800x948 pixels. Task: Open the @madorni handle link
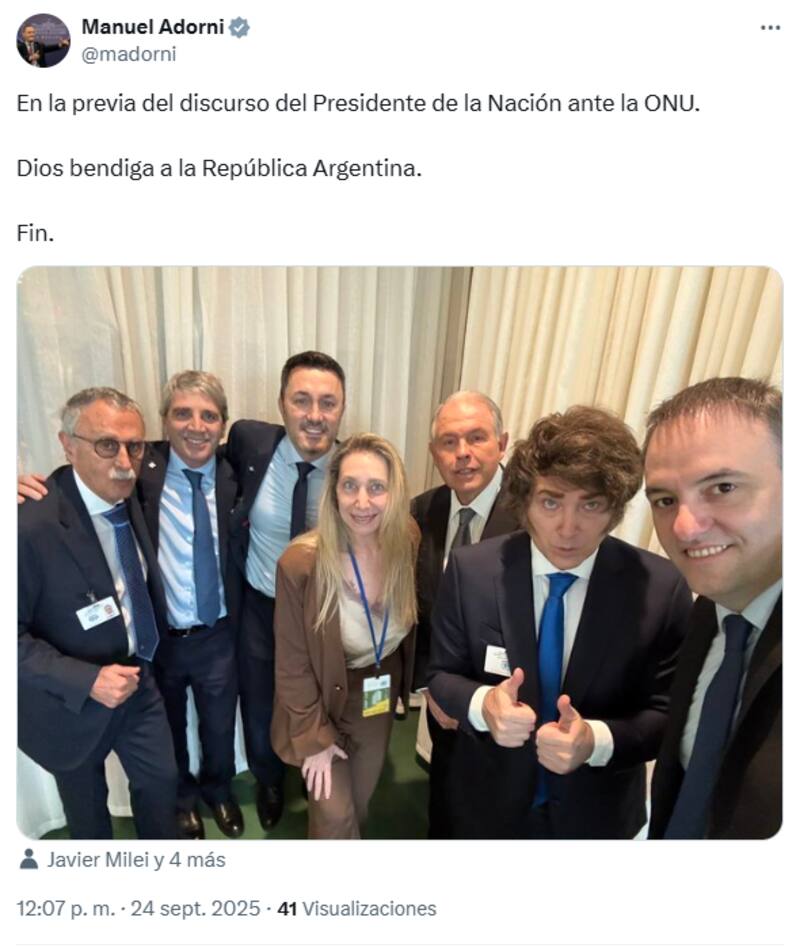coord(129,54)
